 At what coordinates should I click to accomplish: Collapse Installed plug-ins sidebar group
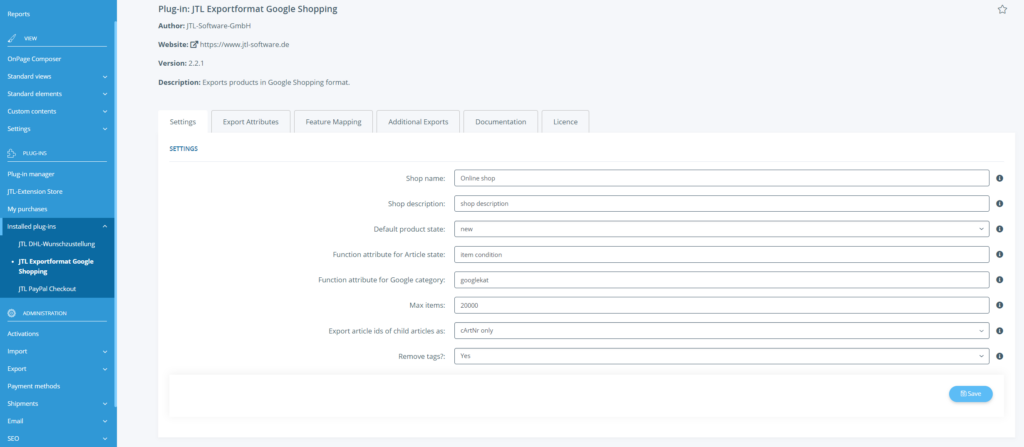(x=57, y=227)
